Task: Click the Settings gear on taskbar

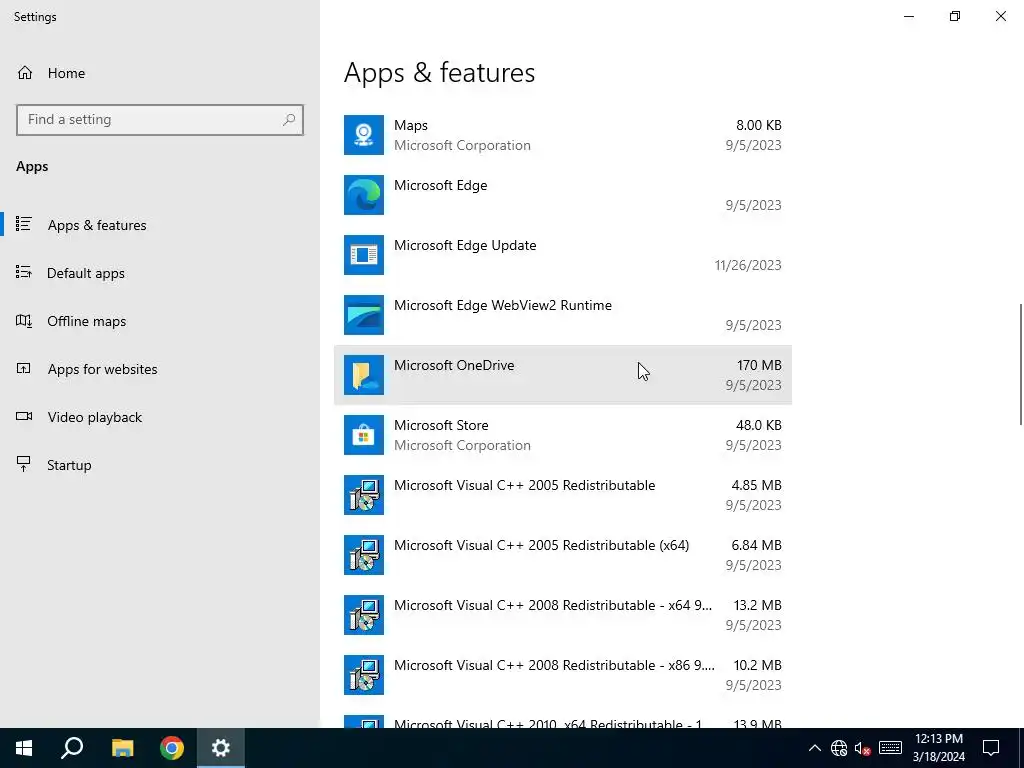Action: (x=221, y=748)
